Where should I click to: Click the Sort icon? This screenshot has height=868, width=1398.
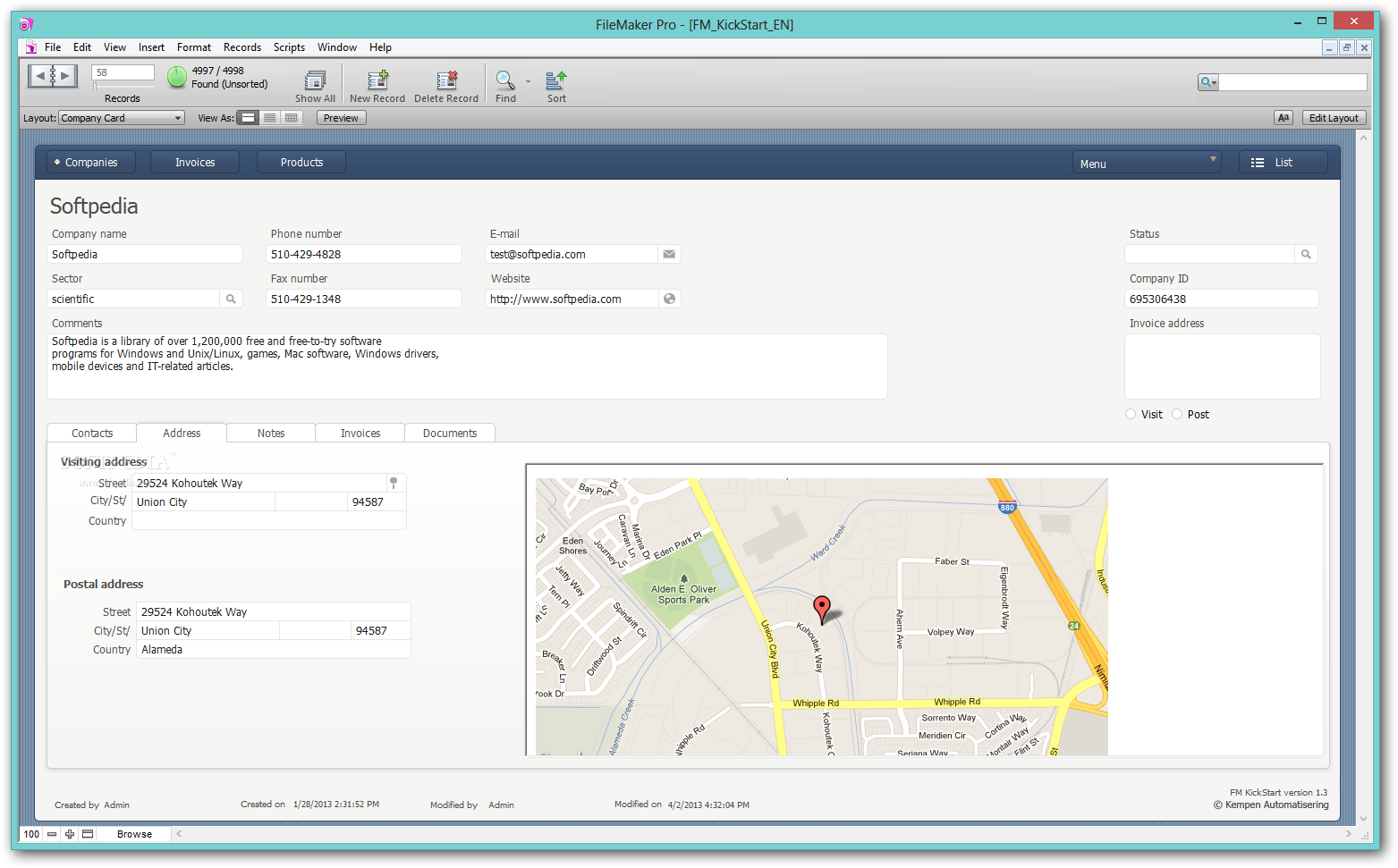(556, 80)
